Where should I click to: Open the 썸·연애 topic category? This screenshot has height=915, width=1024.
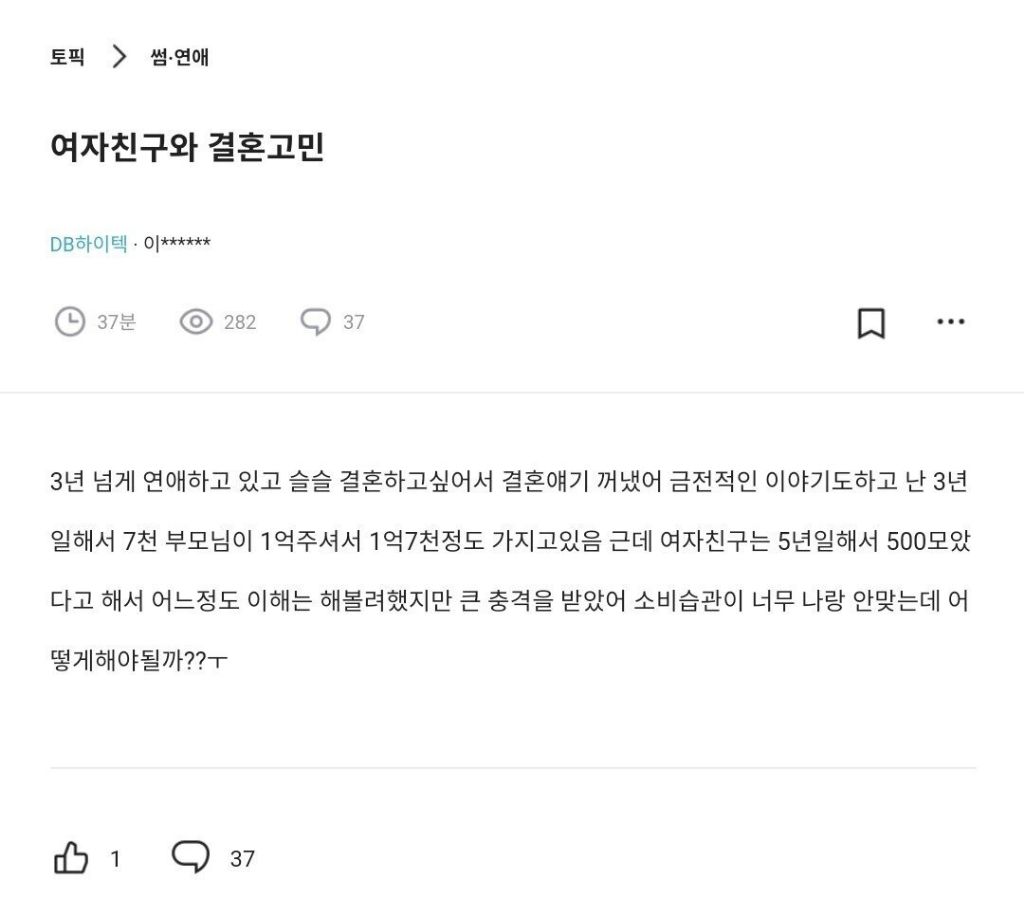click(x=180, y=57)
